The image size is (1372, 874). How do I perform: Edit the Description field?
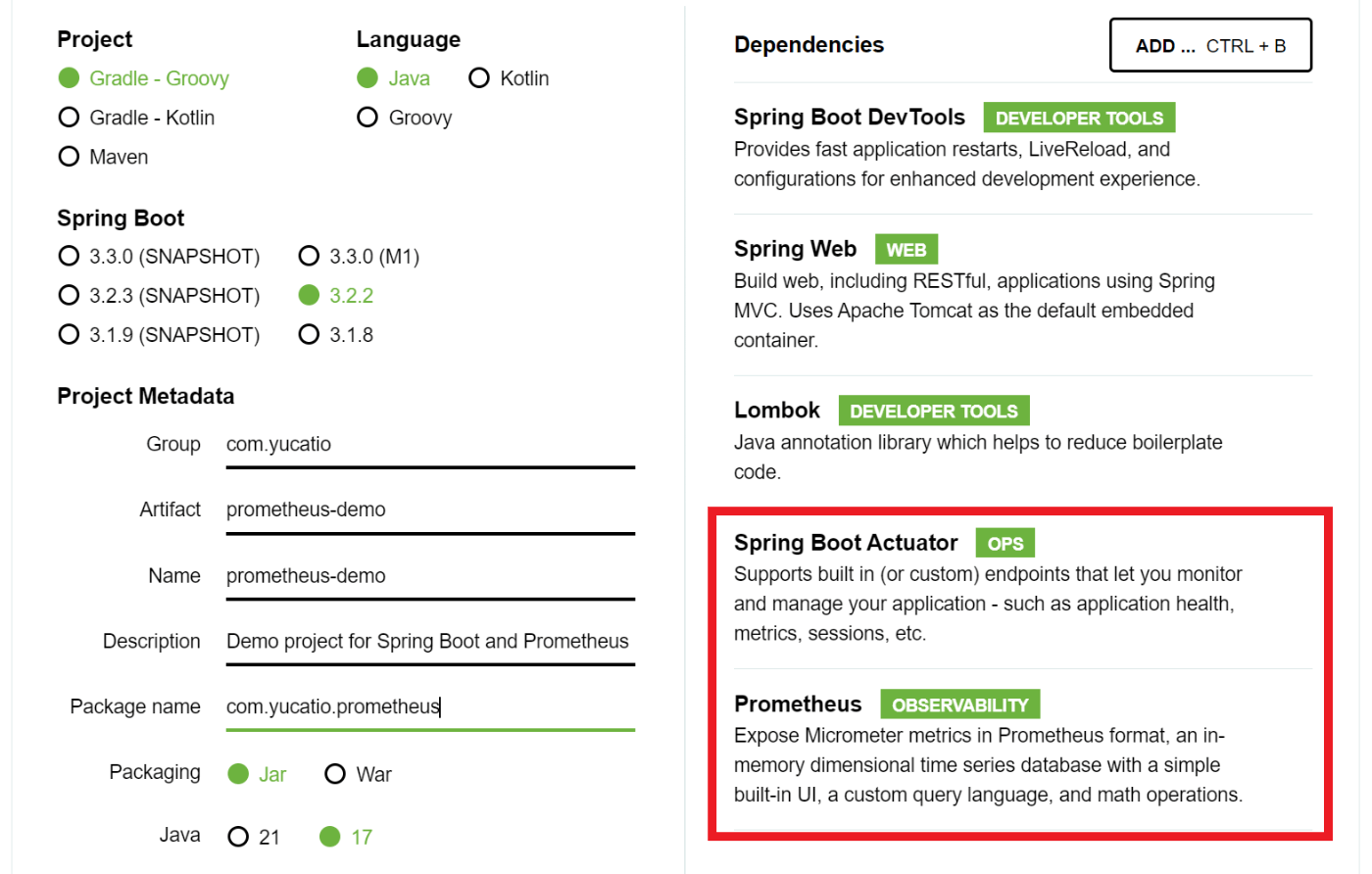pyautogui.click(x=429, y=642)
